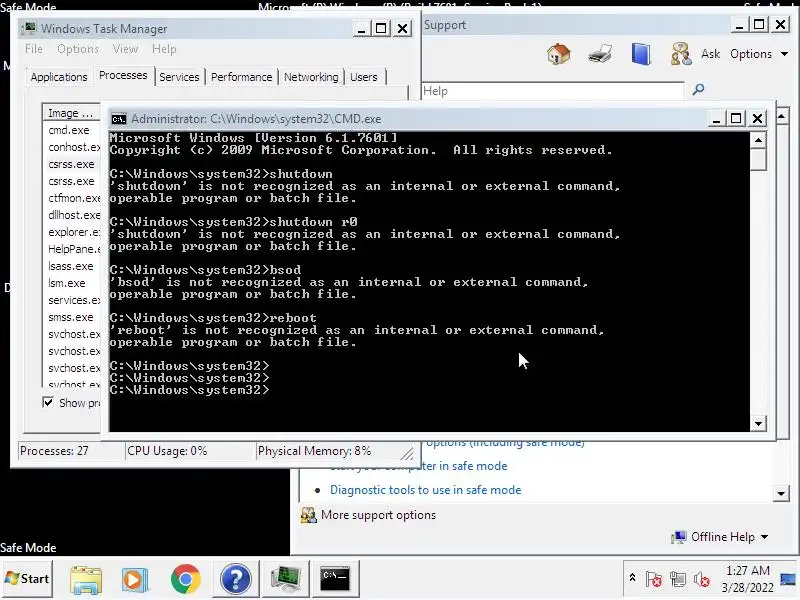The image size is (800, 600).
Task: Switch to the Performance tab
Action: [241, 77]
